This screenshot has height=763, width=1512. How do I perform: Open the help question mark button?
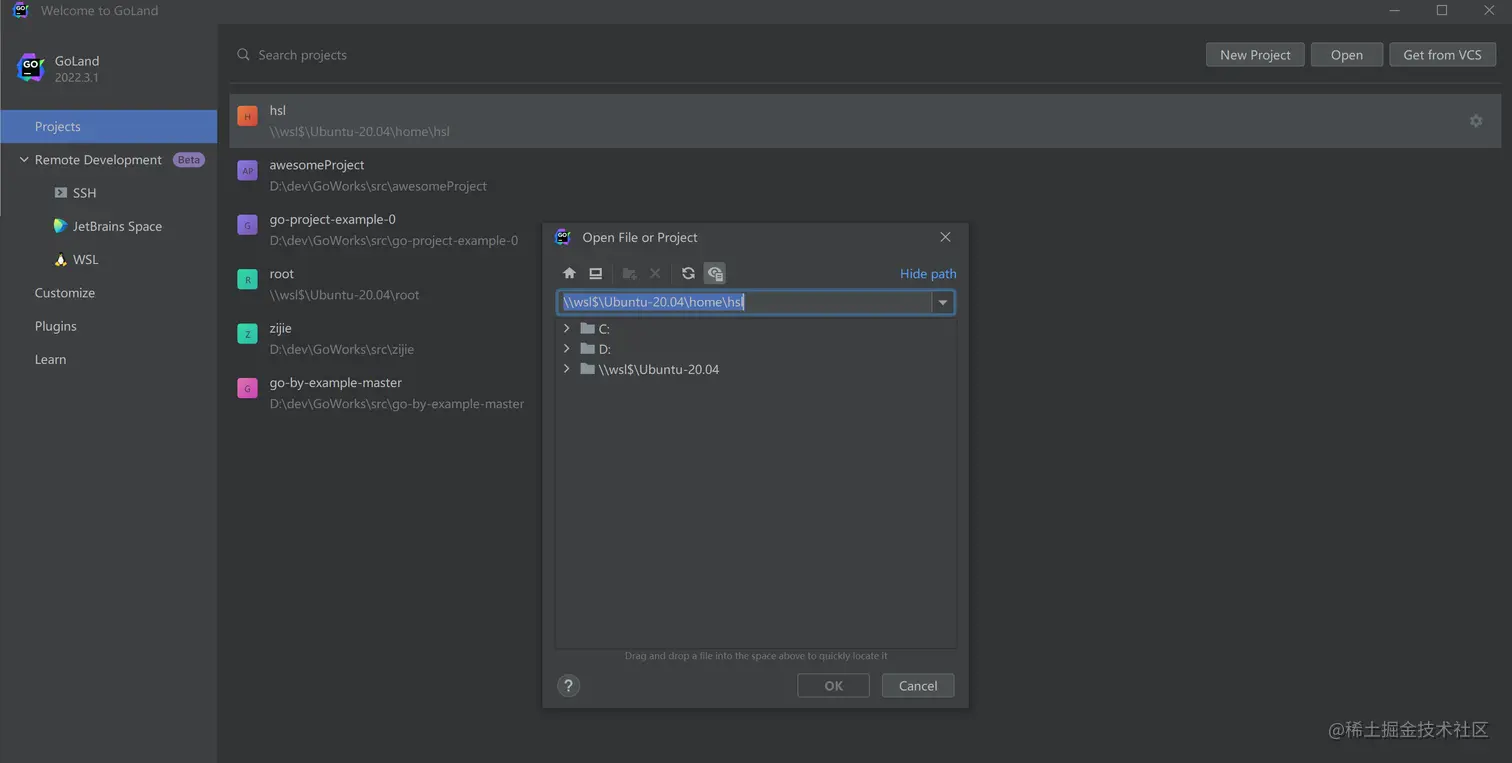(x=568, y=685)
